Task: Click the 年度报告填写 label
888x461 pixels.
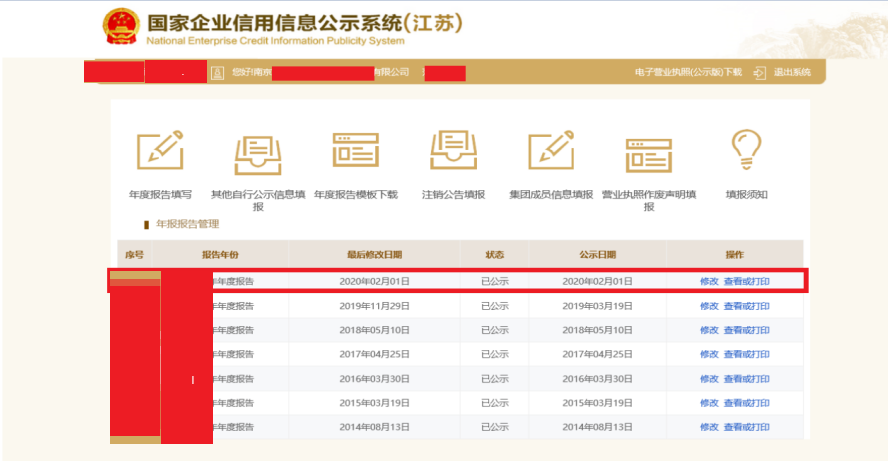Action: pos(160,194)
